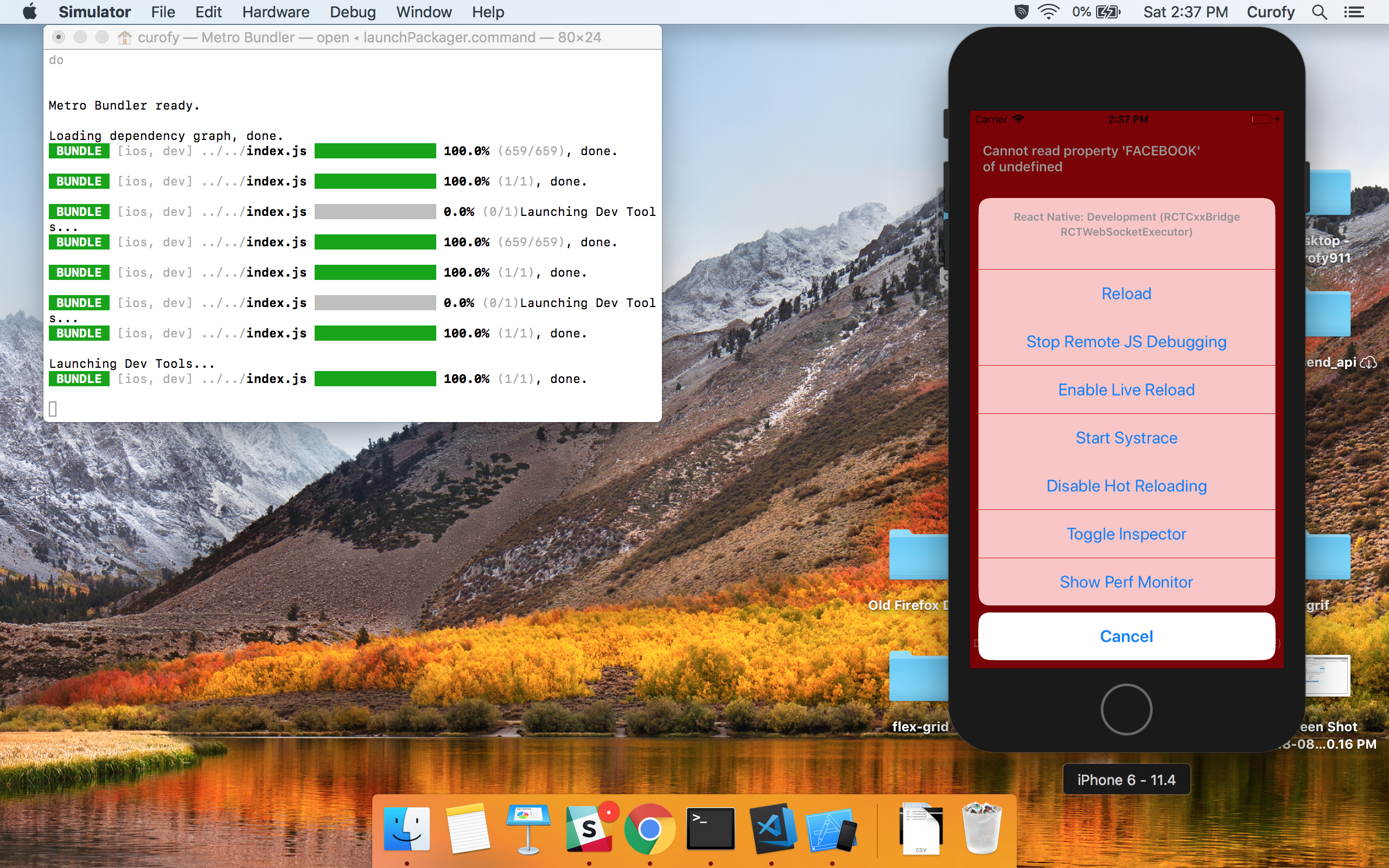Open the Wi-Fi status menu
1389x868 pixels.
click(1049, 12)
